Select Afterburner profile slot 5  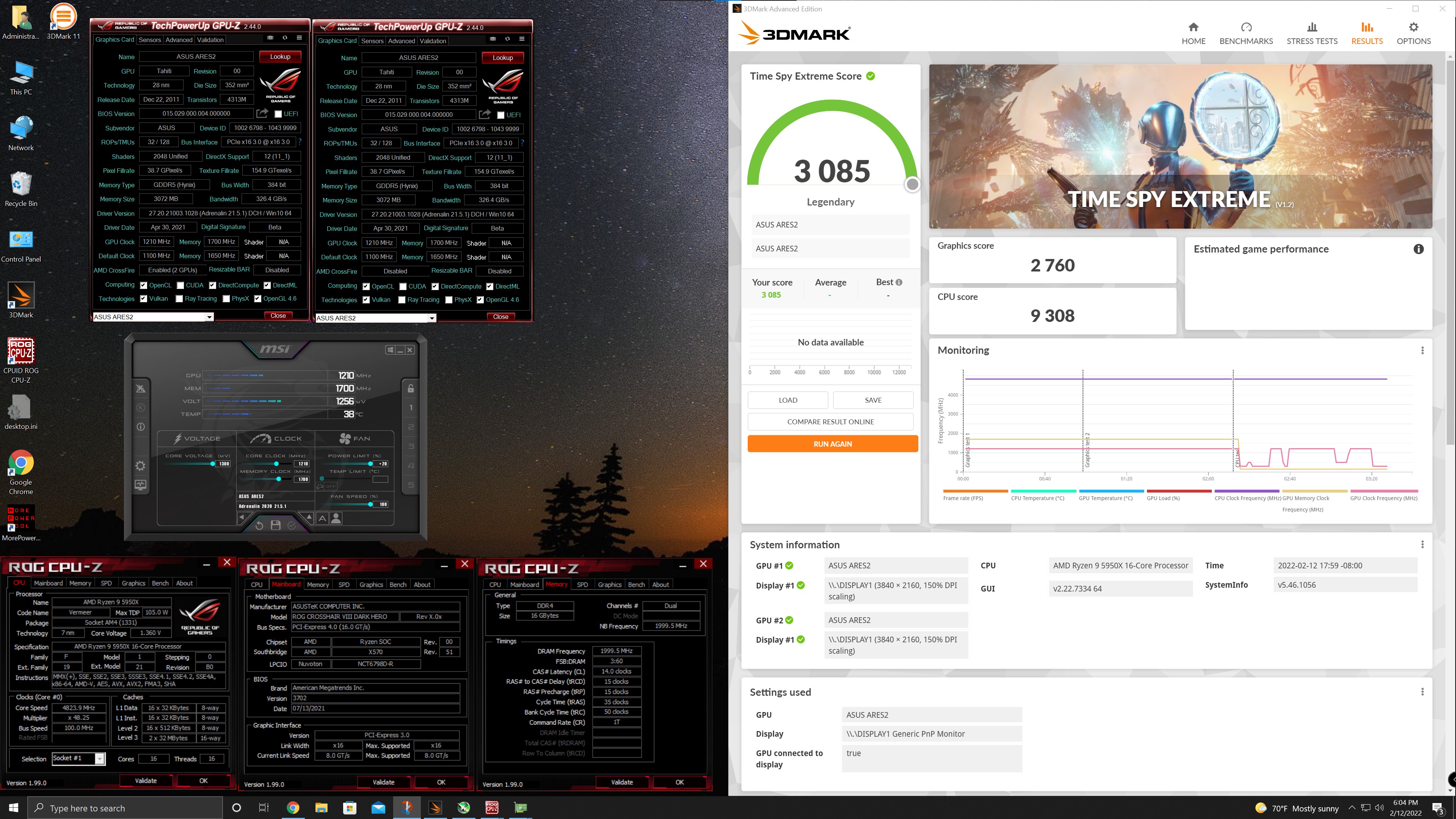[x=411, y=485]
